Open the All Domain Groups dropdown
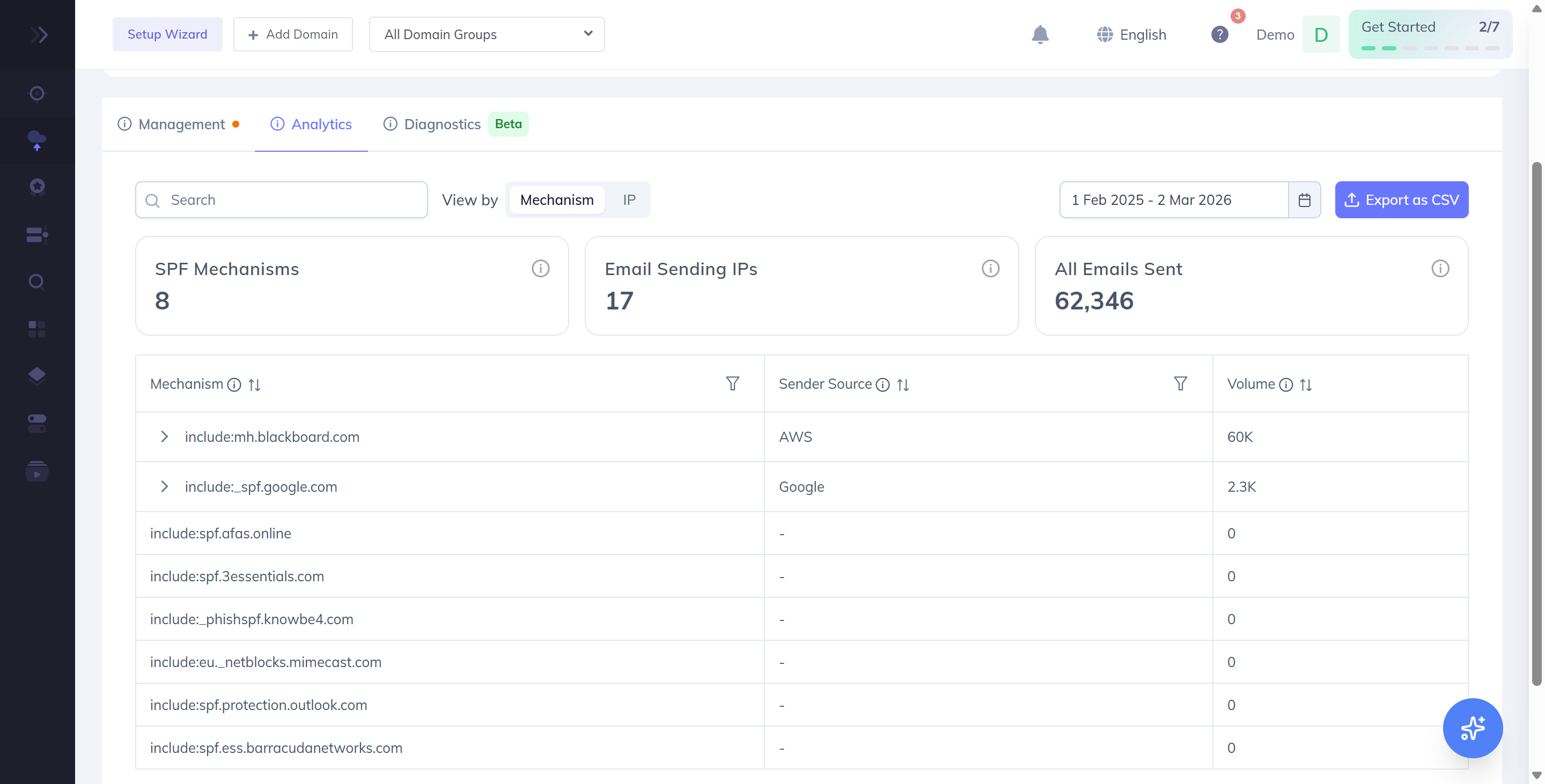This screenshot has width=1545, height=784. tap(487, 34)
